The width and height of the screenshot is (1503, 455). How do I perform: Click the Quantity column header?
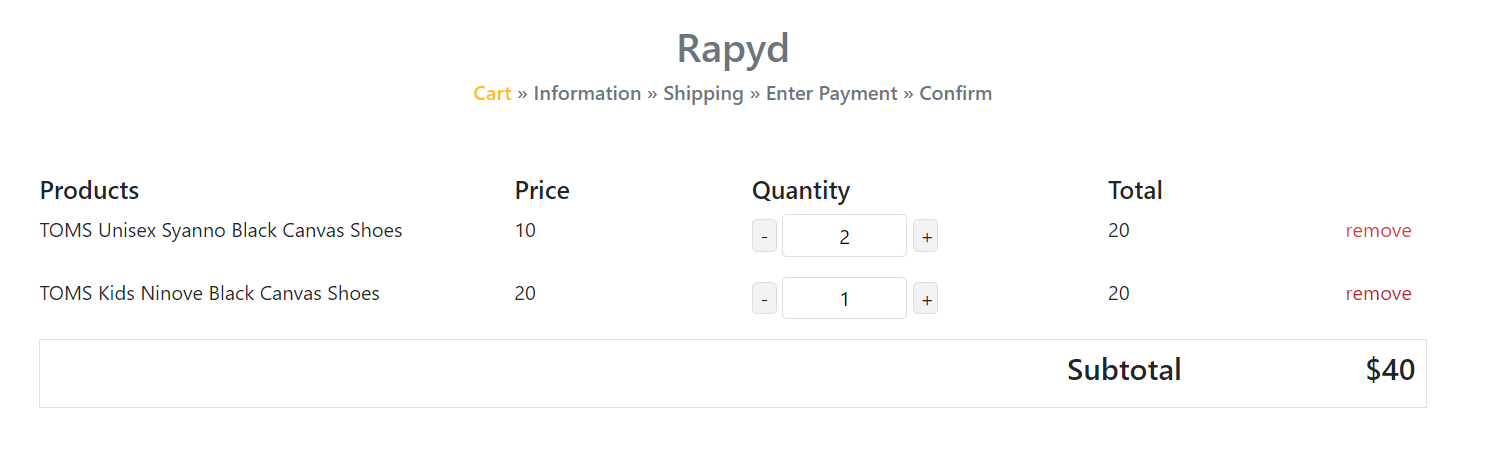coord(800,190)
